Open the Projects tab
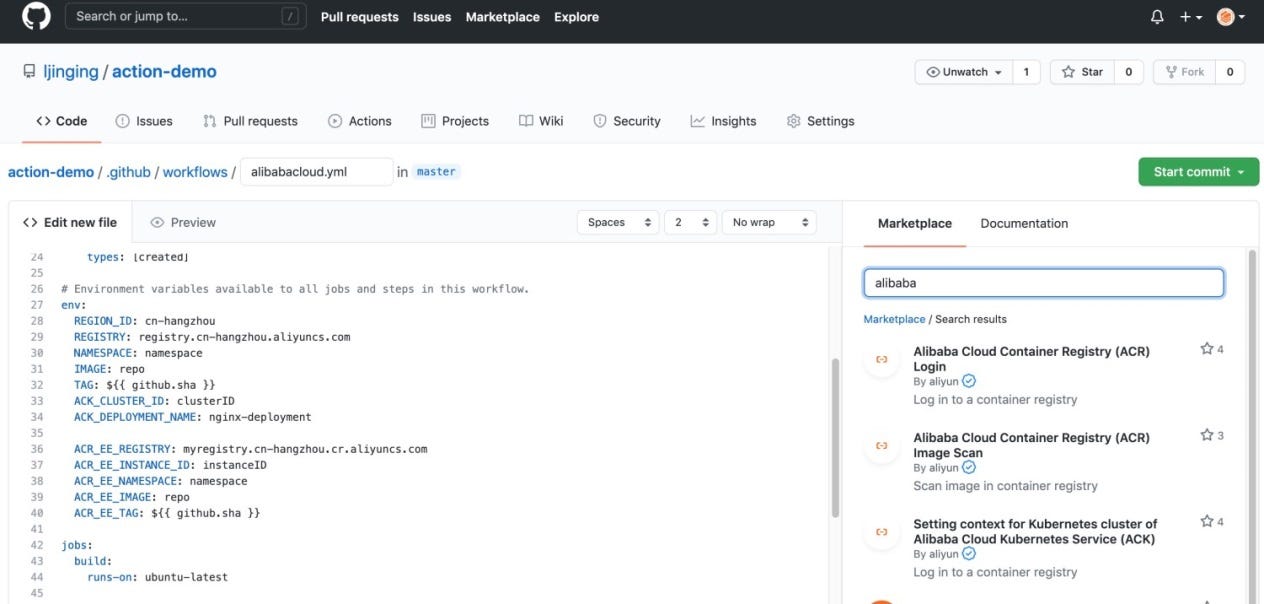 [x=455, y=121]
